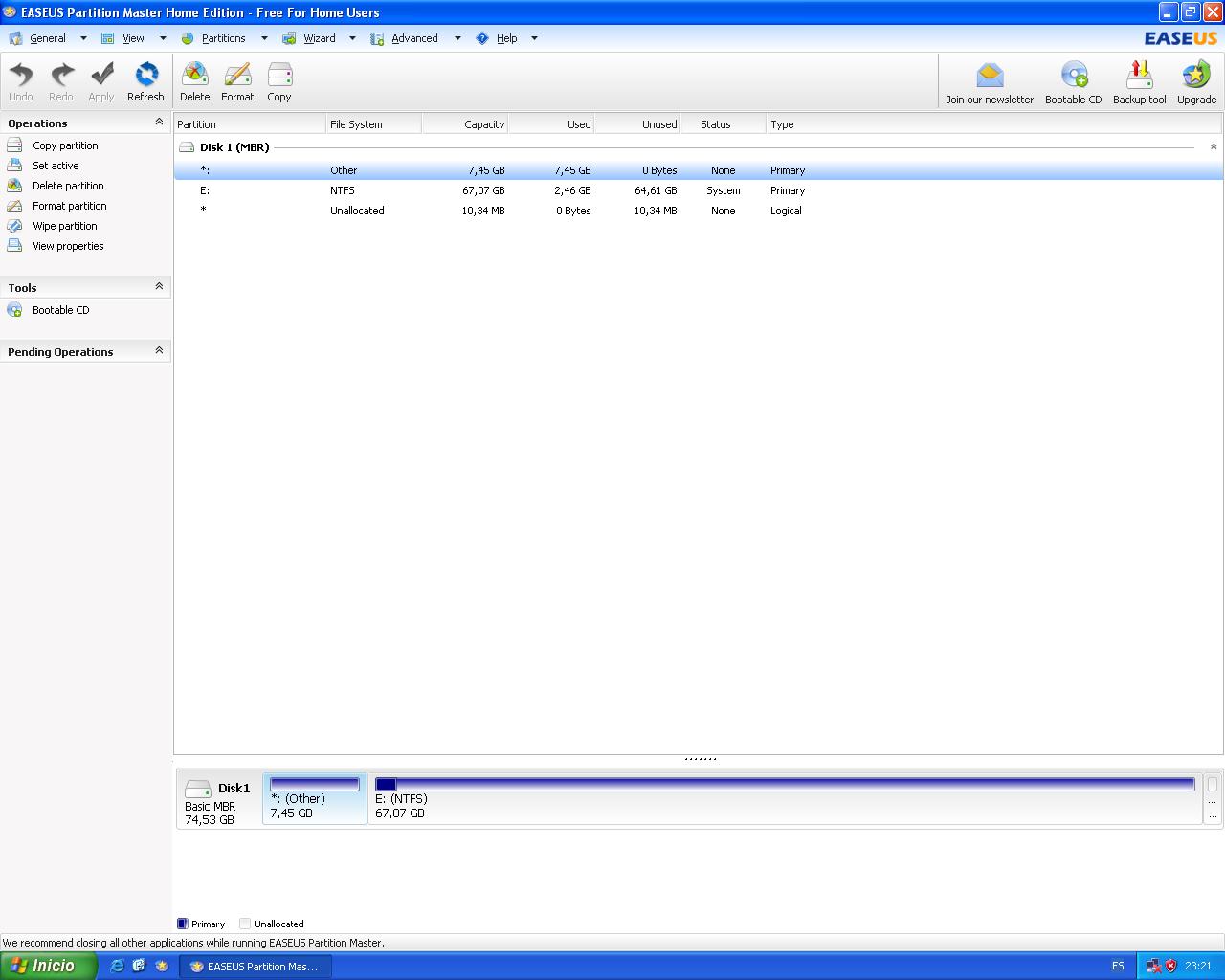Click the Undo toolbar icon

point(21,75)
